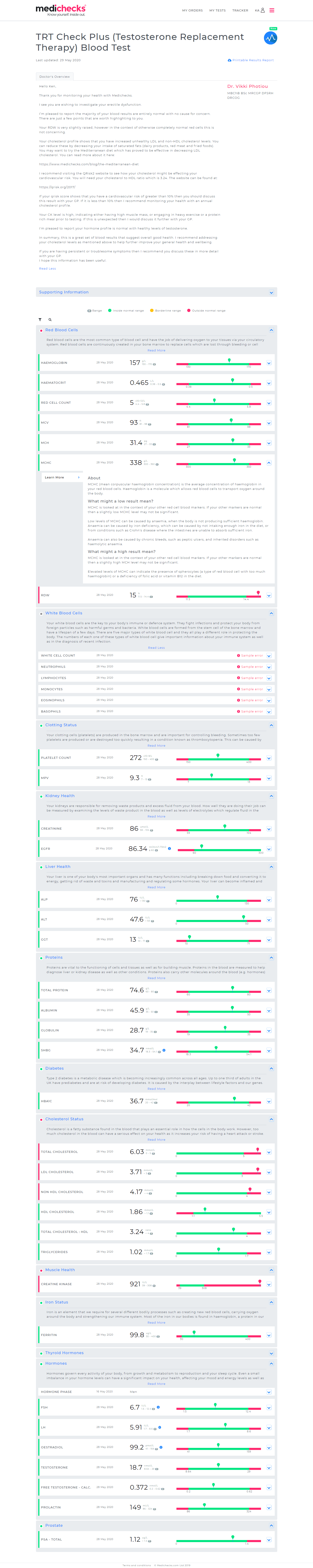This screenshot has height=1568, width=313.
Task: Click the Haemoglobin range bar marker
Action: tap(229, 360)
